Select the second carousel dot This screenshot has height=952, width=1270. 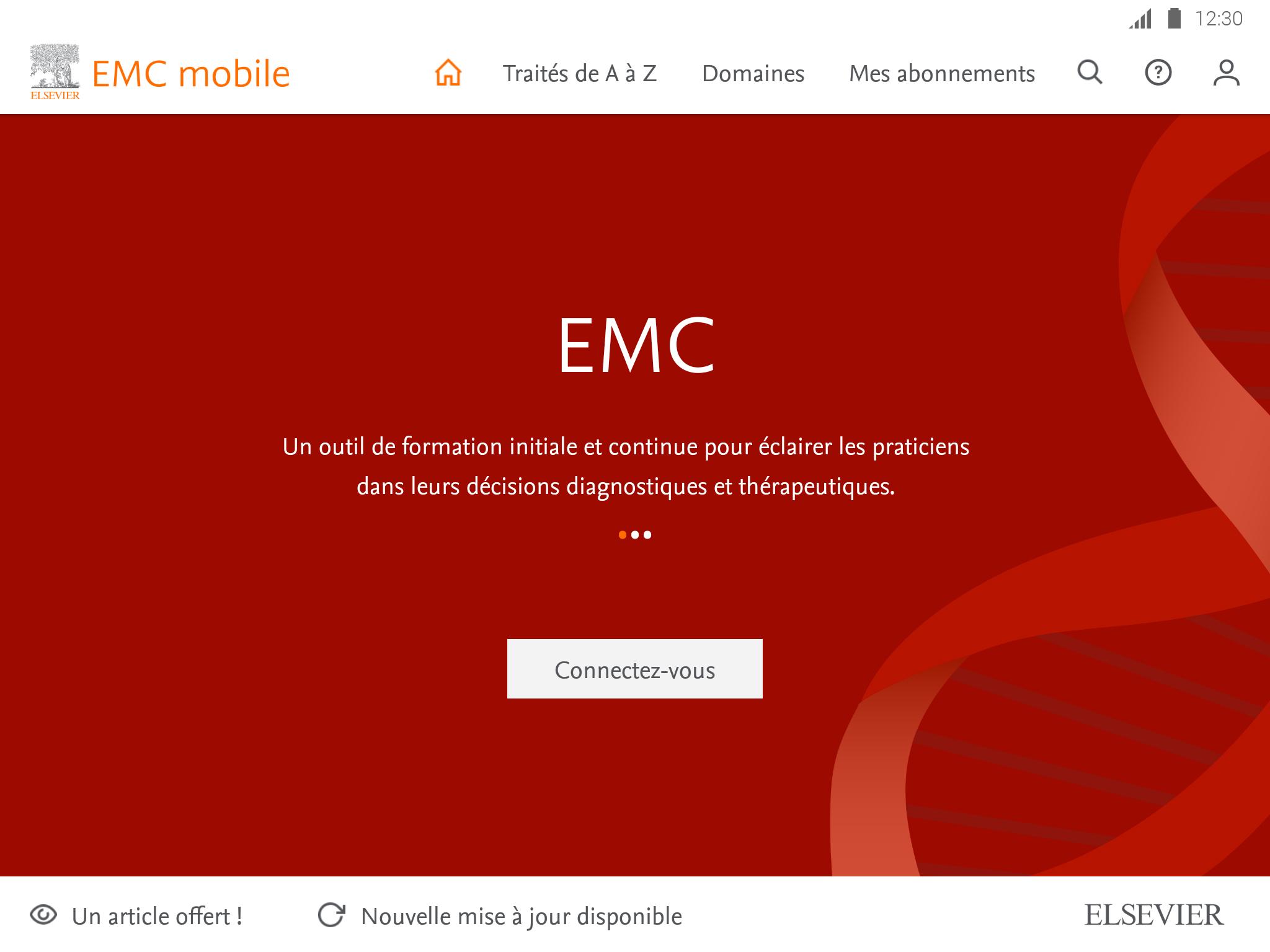(x=635, y=535)
